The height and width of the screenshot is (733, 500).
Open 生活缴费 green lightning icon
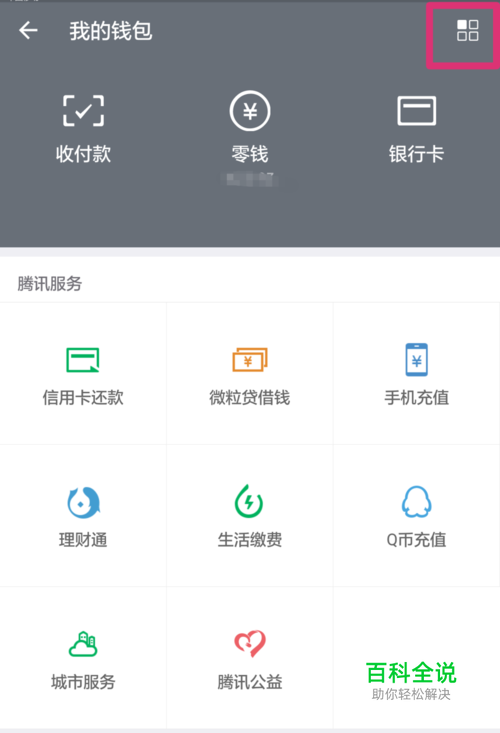pos(249,501)
